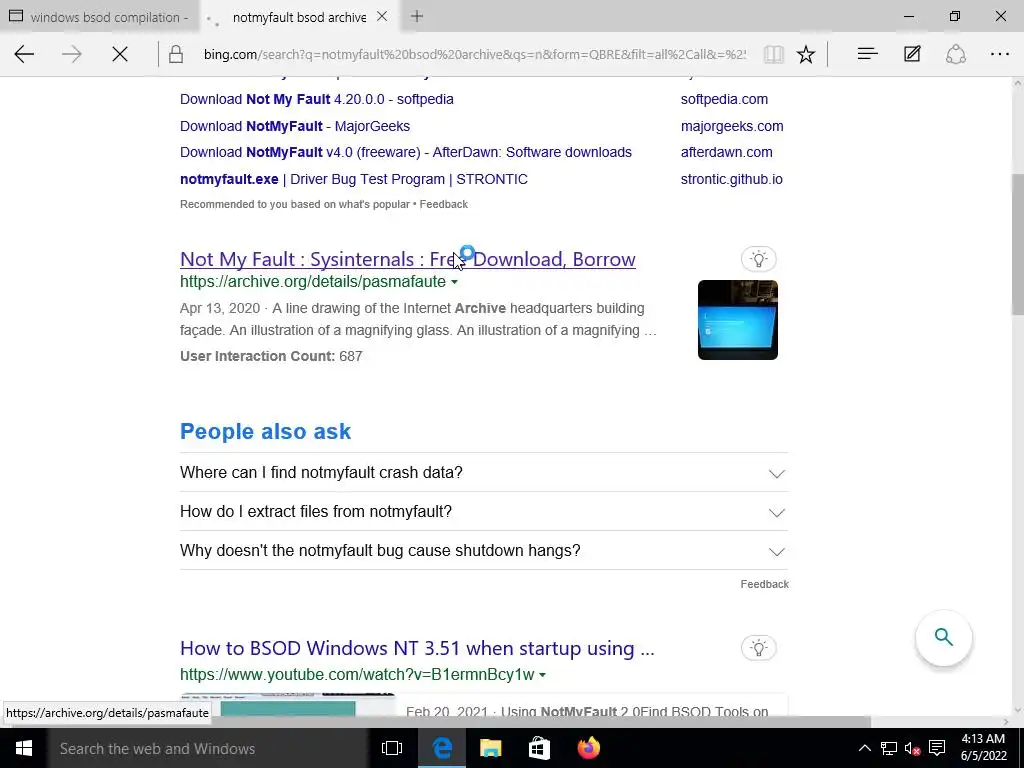Screen dimensions: 1024x768
Task: Click lightbulb insight icon for Not My Fault result
Action: 758,259
